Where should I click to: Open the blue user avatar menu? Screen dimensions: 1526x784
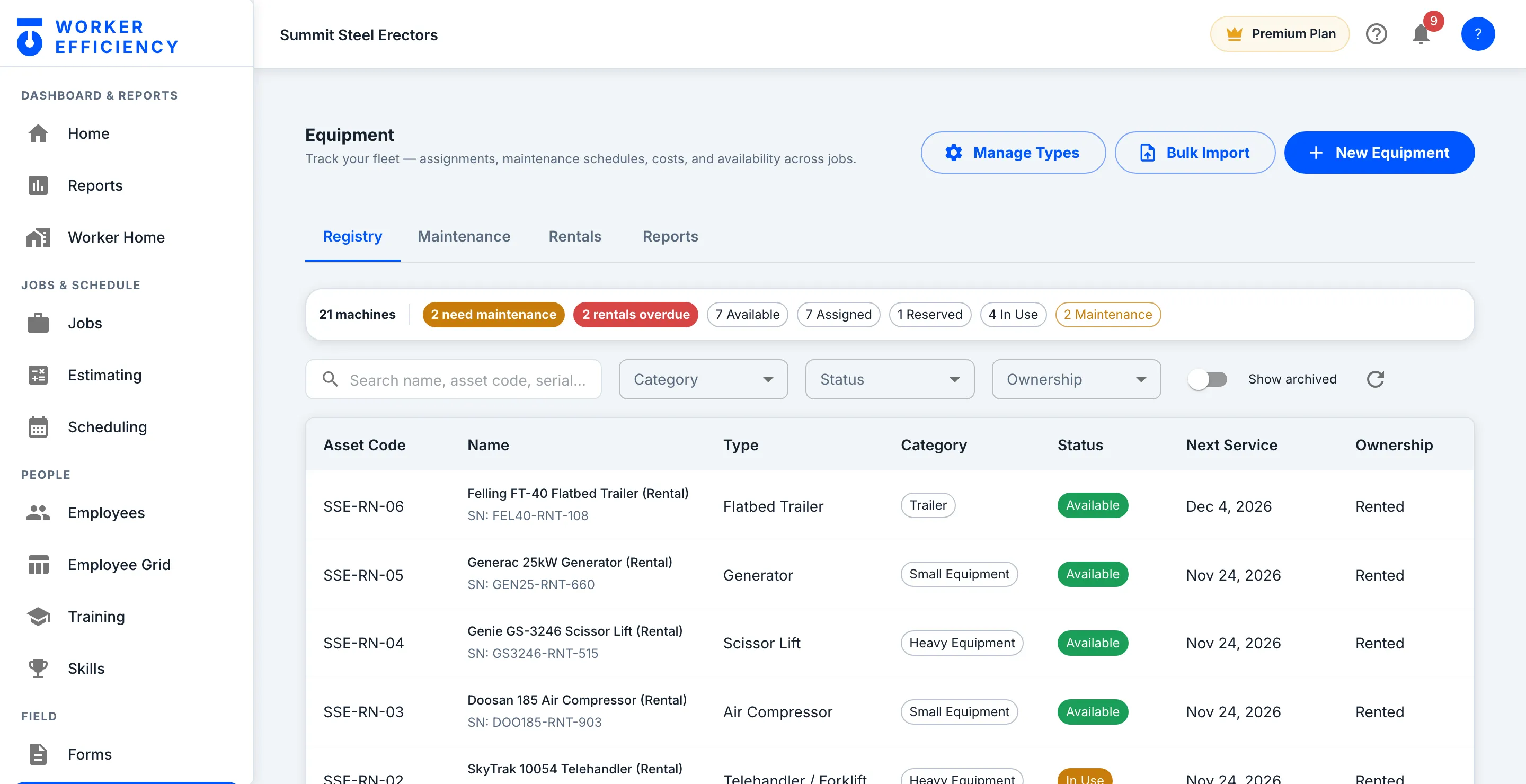[1477, 34]
